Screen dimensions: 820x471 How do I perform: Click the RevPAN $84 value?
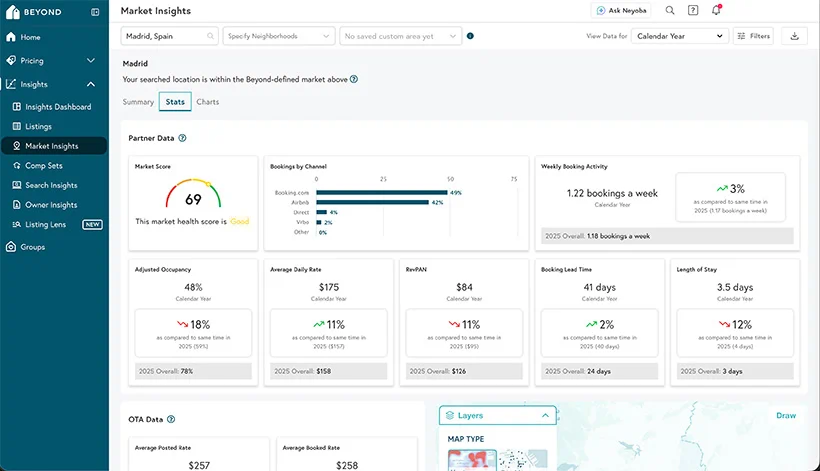464,287
